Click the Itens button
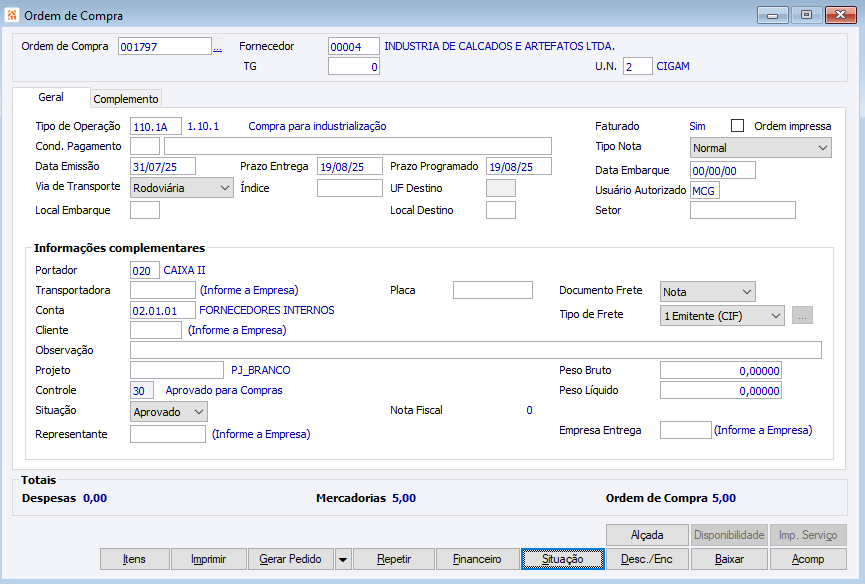The height and width of the screenshot is (584, 865). tap(134, 559)
